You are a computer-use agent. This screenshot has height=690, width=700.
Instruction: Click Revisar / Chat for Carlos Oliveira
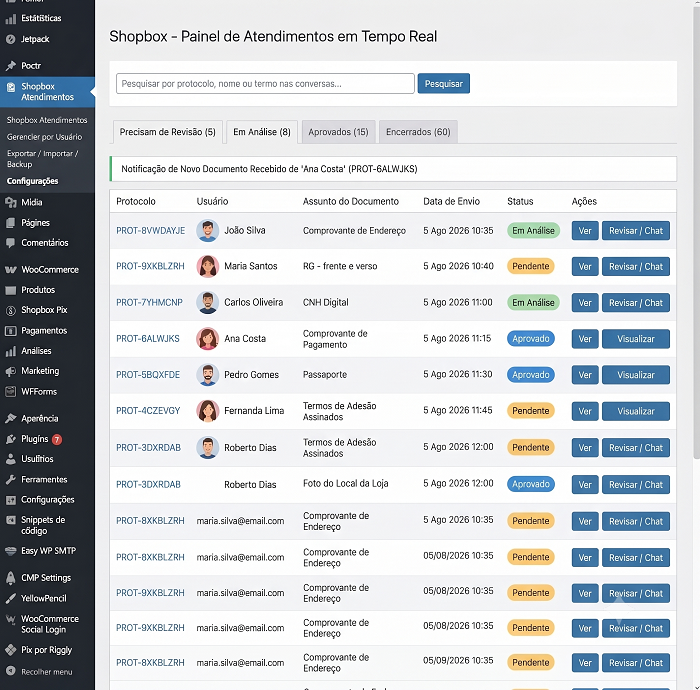pyautogui.click(x=636, y=303)
